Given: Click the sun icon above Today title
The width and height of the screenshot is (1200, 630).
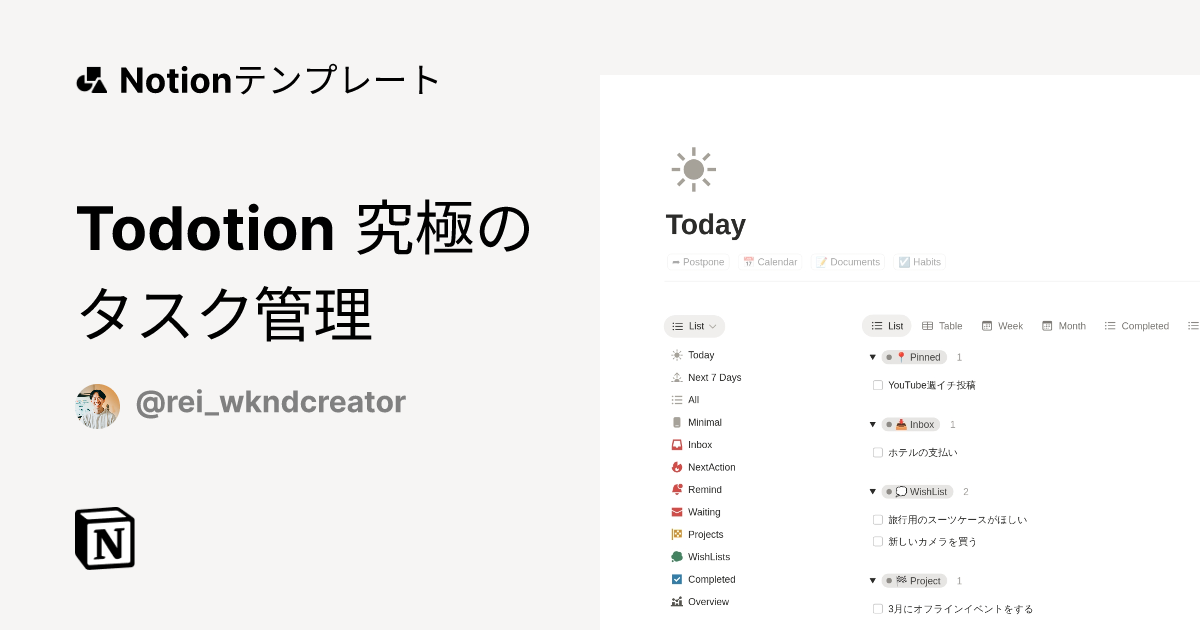Looking at the screenshot, I should pos(693,169).
